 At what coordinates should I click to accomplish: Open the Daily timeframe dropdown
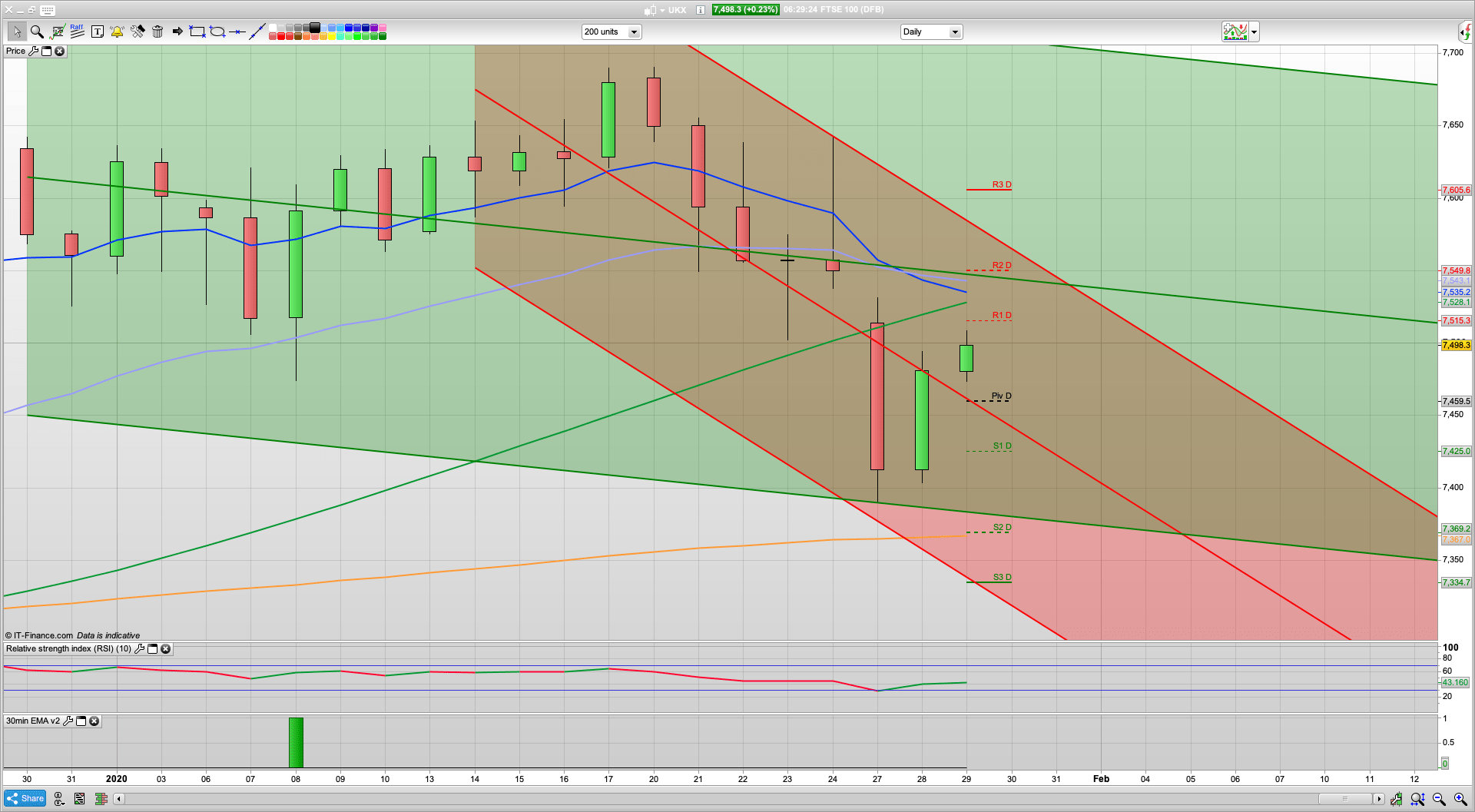(x=931, y=31)
